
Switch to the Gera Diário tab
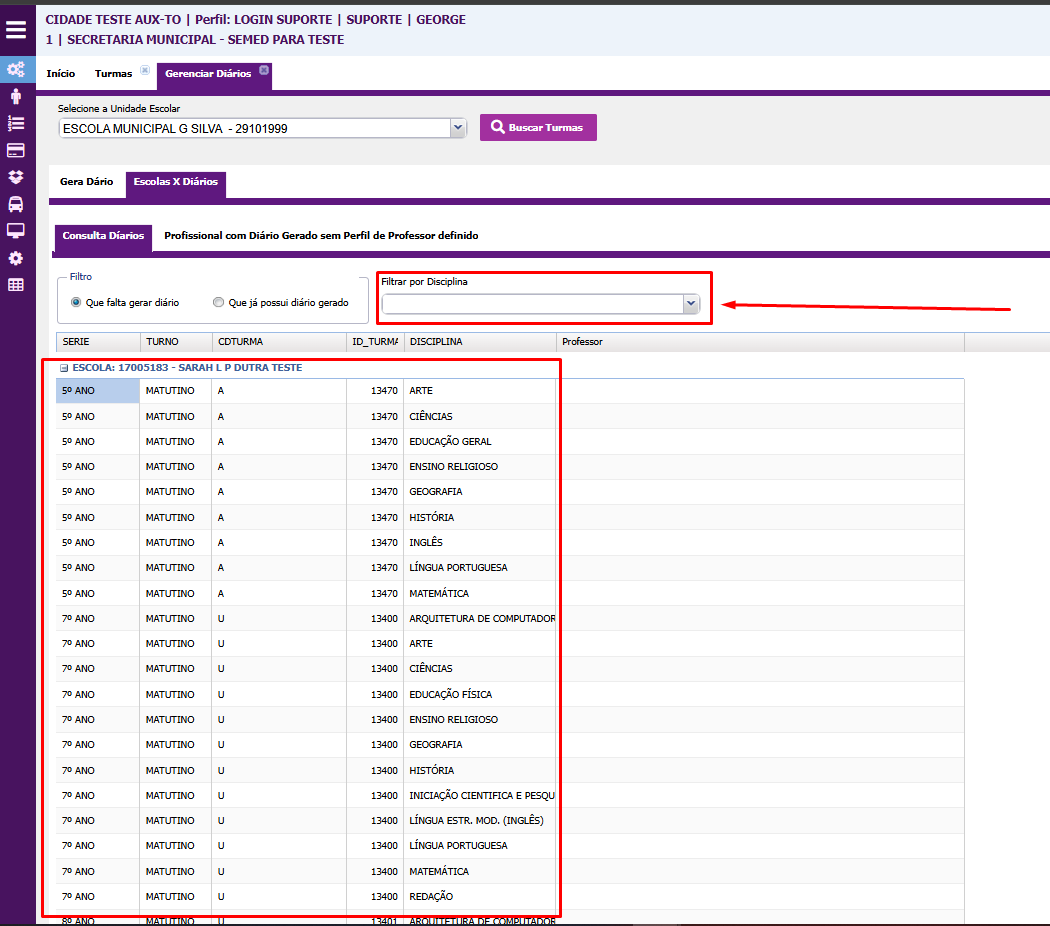click(x=87, y=182)
